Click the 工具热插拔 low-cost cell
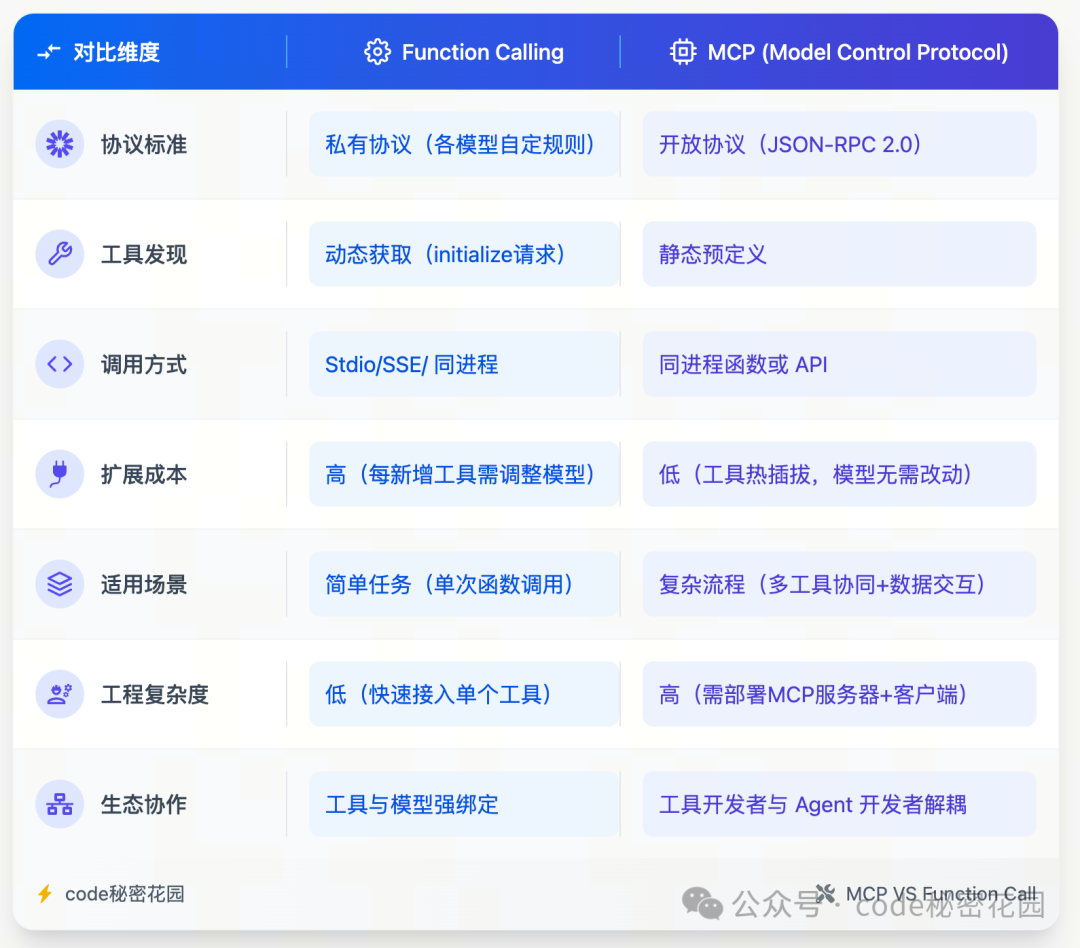Screen dimensions: 1080x948 point(838,474)
